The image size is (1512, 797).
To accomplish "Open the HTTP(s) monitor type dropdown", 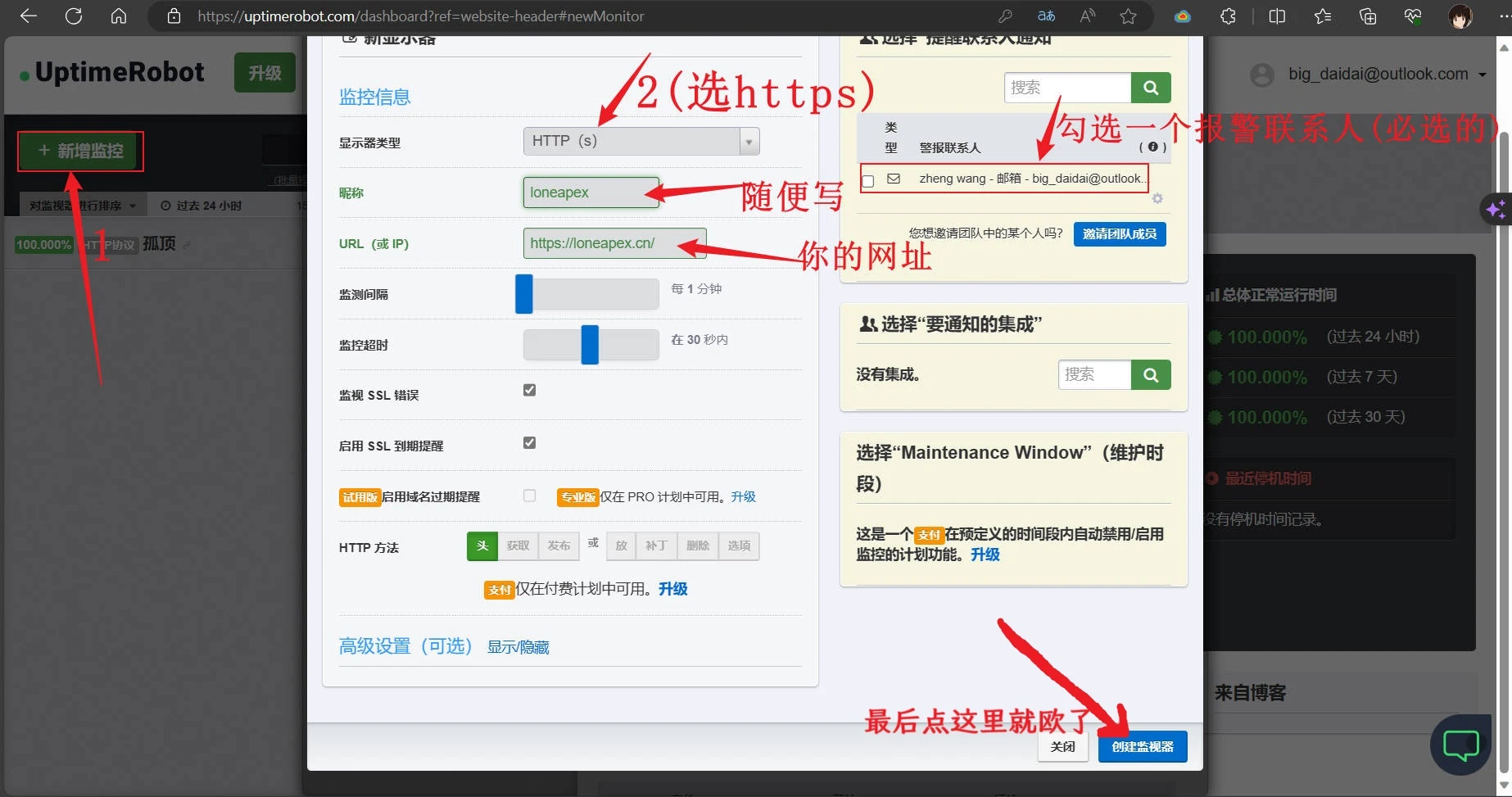I will (641, 142).
